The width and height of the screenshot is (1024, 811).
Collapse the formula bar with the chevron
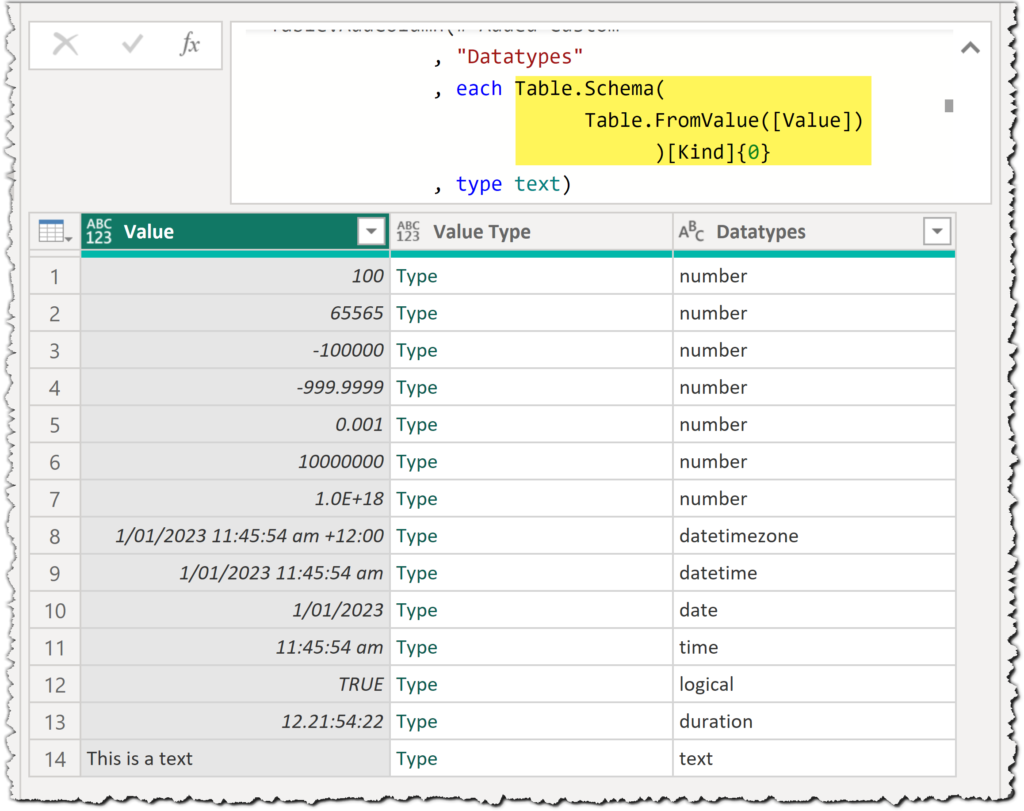coord(970,48)
